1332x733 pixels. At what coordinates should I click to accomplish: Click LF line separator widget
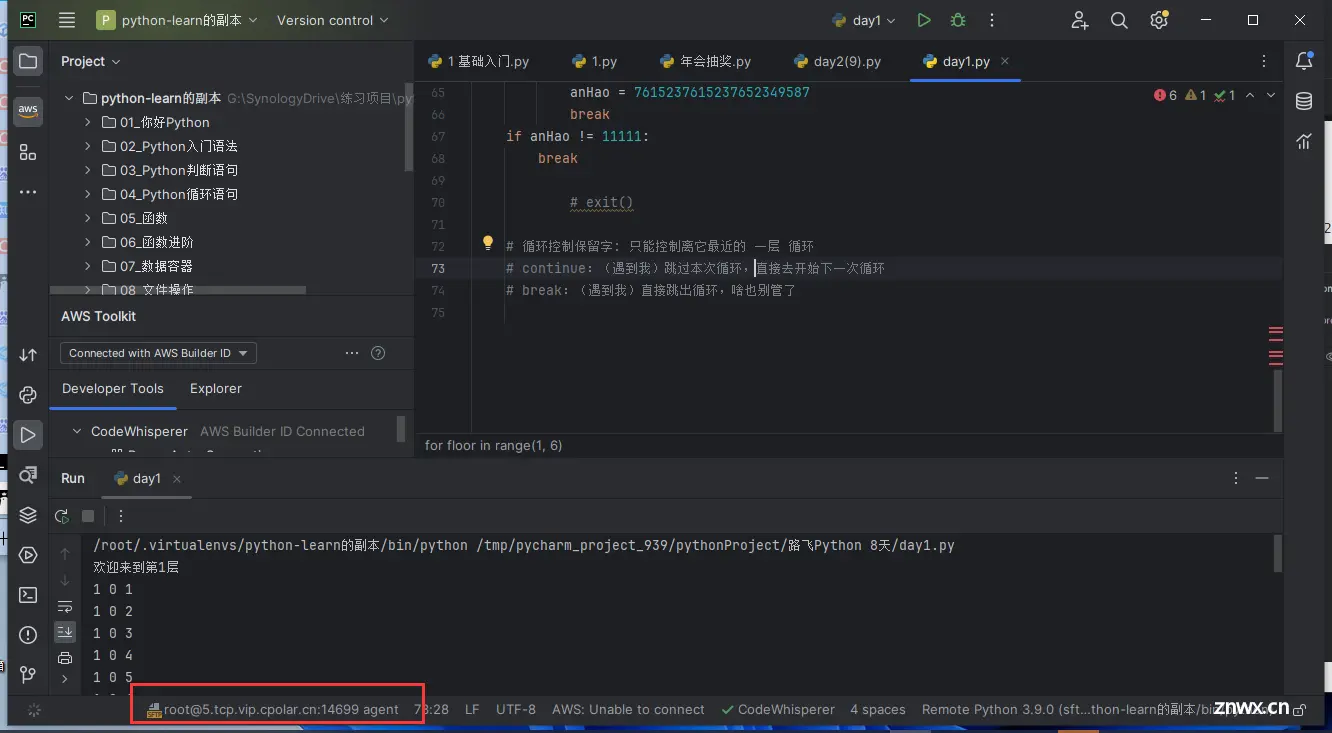[x=472, y=710]
